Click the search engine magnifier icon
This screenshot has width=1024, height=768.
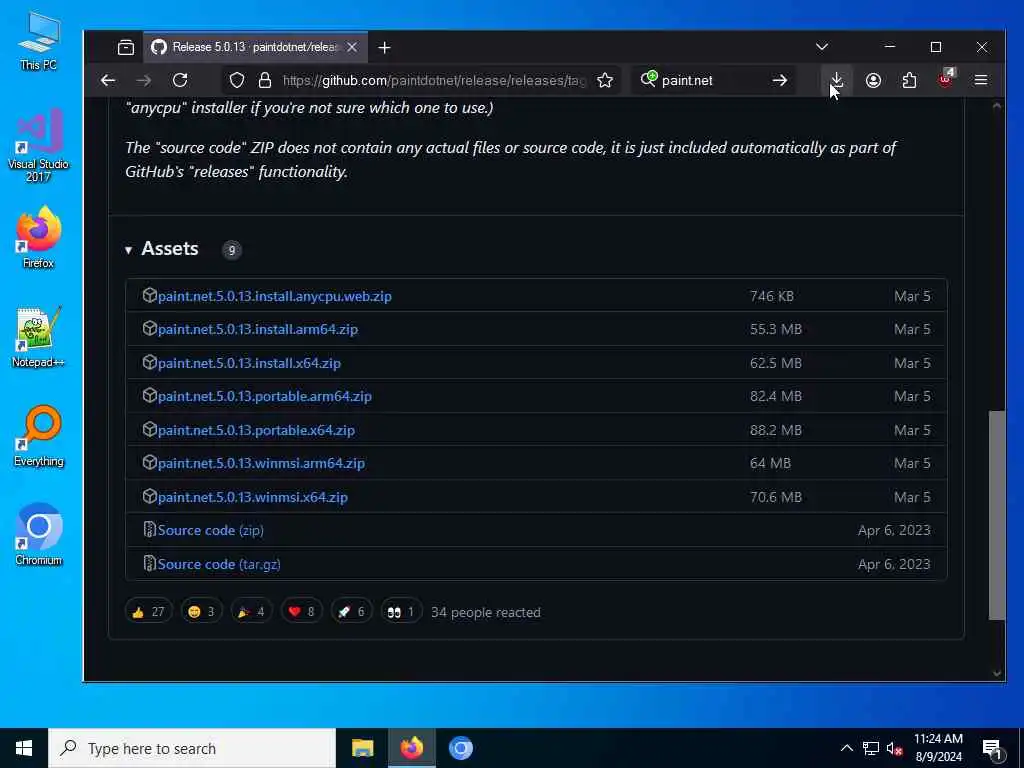[x=648, y=80]
